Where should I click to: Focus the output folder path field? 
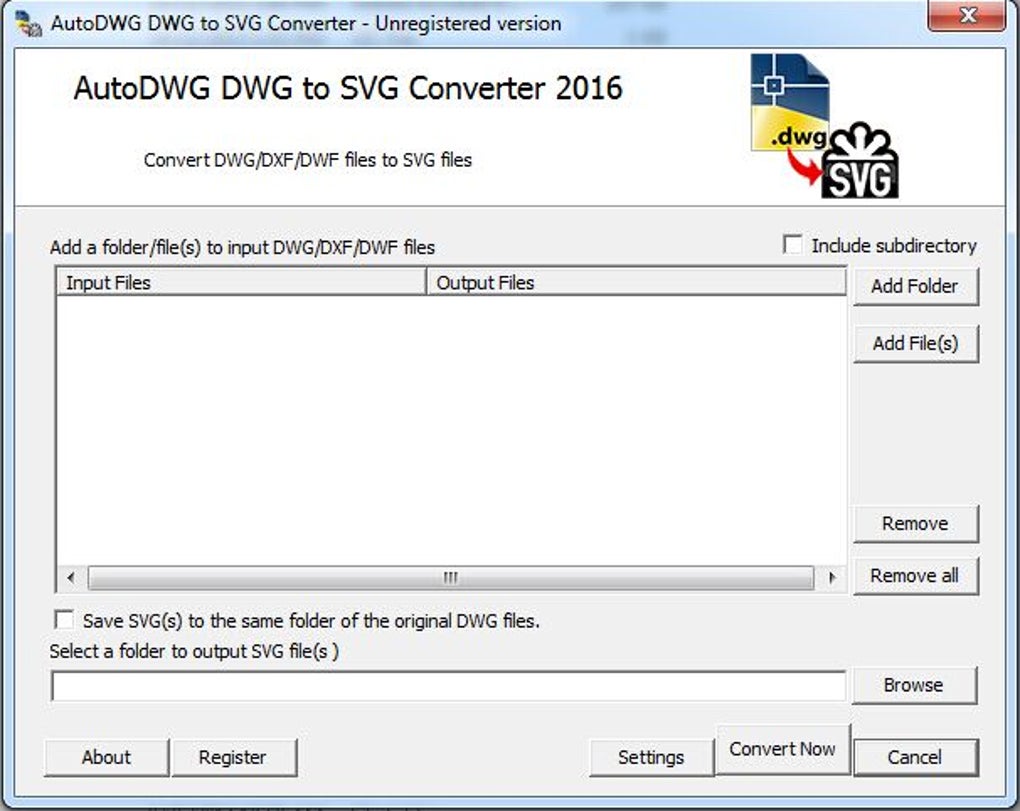[x=449, y=686]
